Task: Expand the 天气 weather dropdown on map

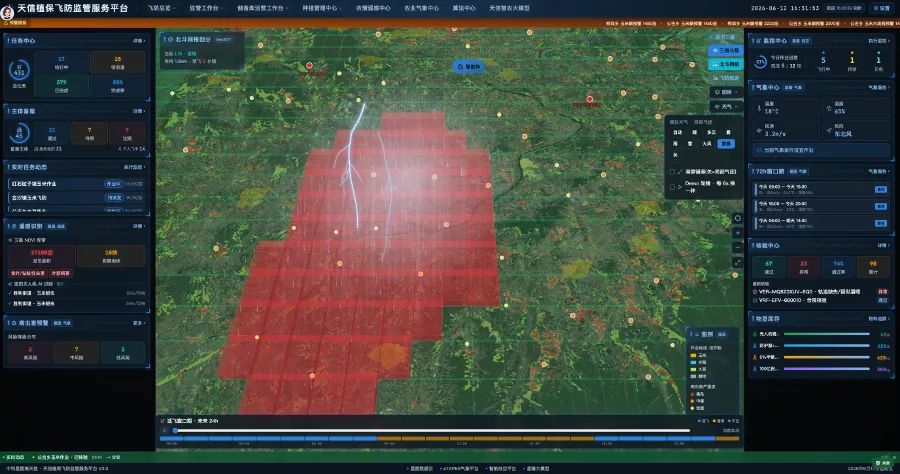Action: (726, 107)
